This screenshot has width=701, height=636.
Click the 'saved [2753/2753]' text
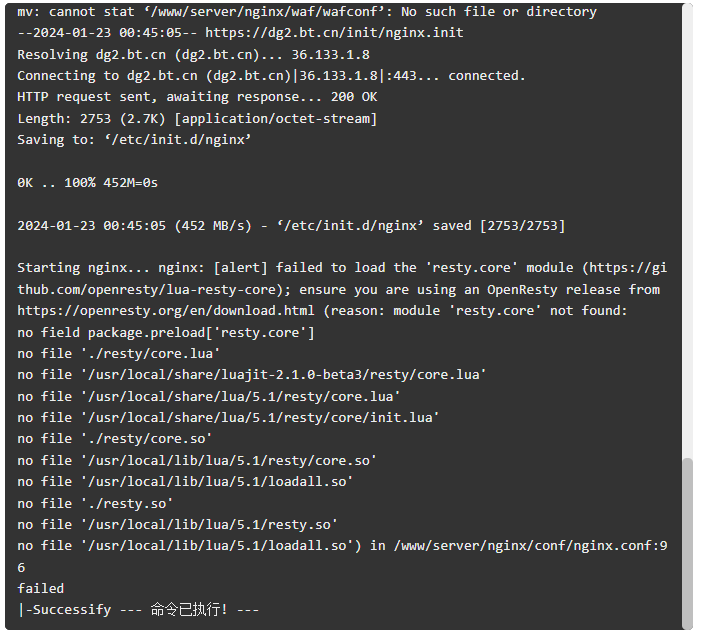click(x=498, y=226)
